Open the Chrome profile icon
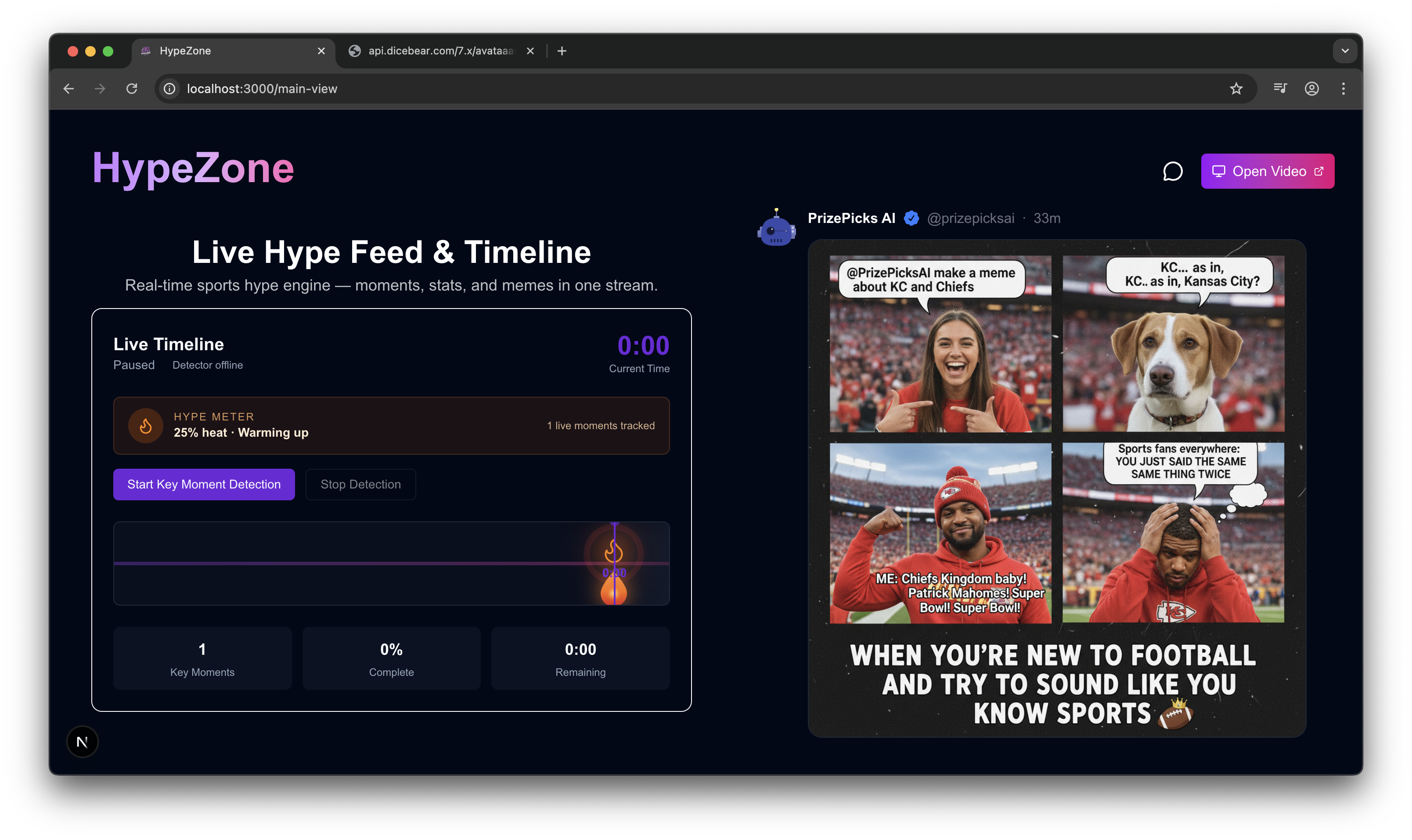This screenshot has width=1412, height=840. click(x=1312, y=89)
